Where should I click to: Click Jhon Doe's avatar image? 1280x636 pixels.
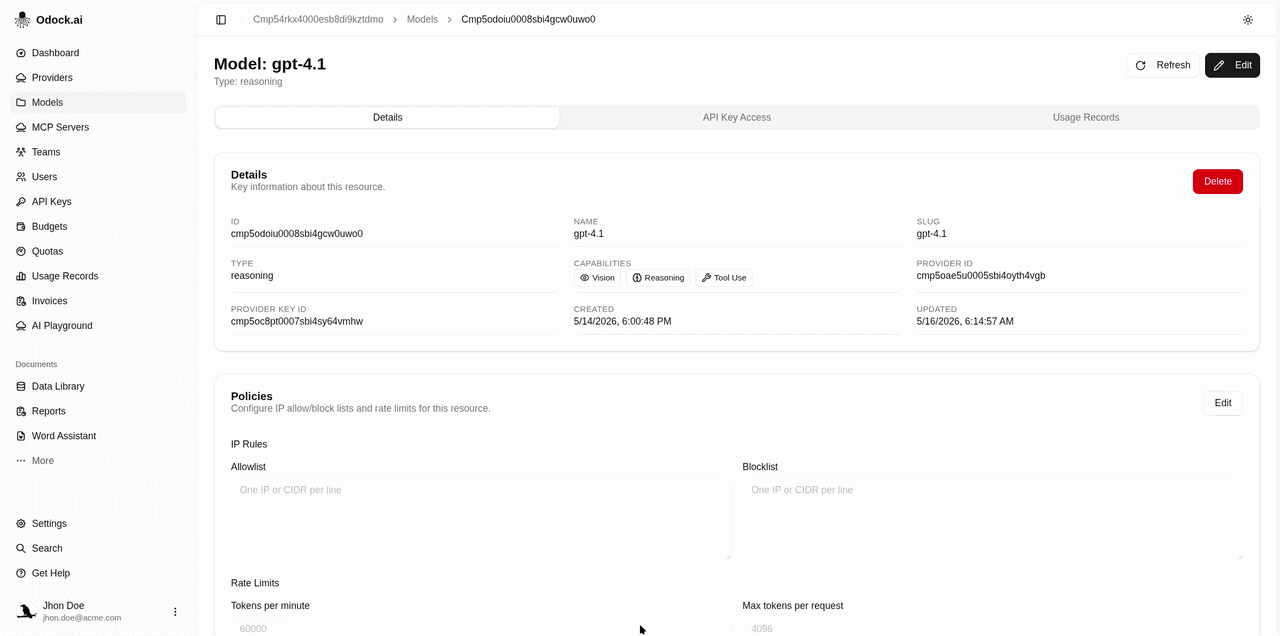point(26,611)
